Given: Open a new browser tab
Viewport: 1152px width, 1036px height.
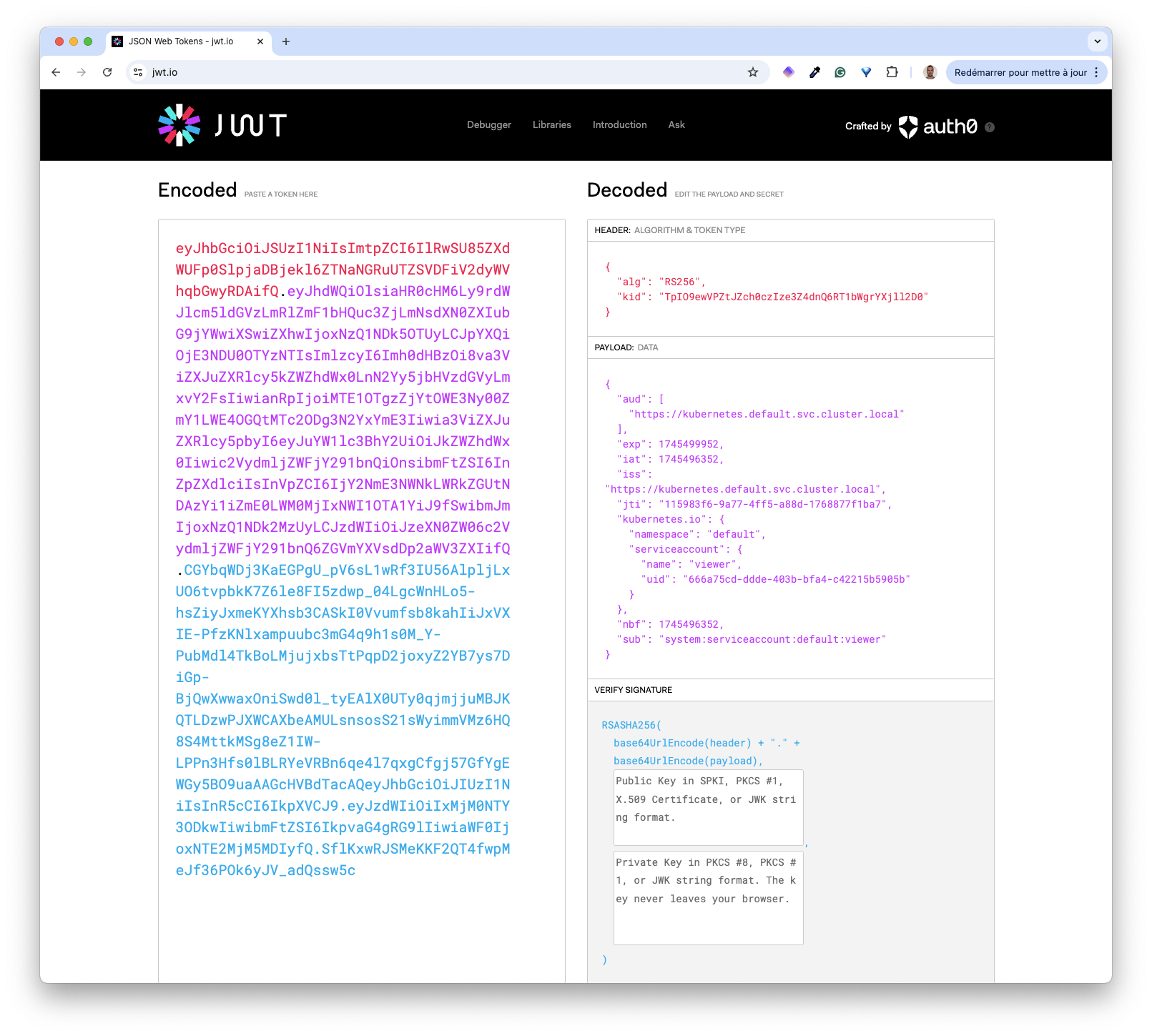Looking at the screenshot, I should pos(286,41).
